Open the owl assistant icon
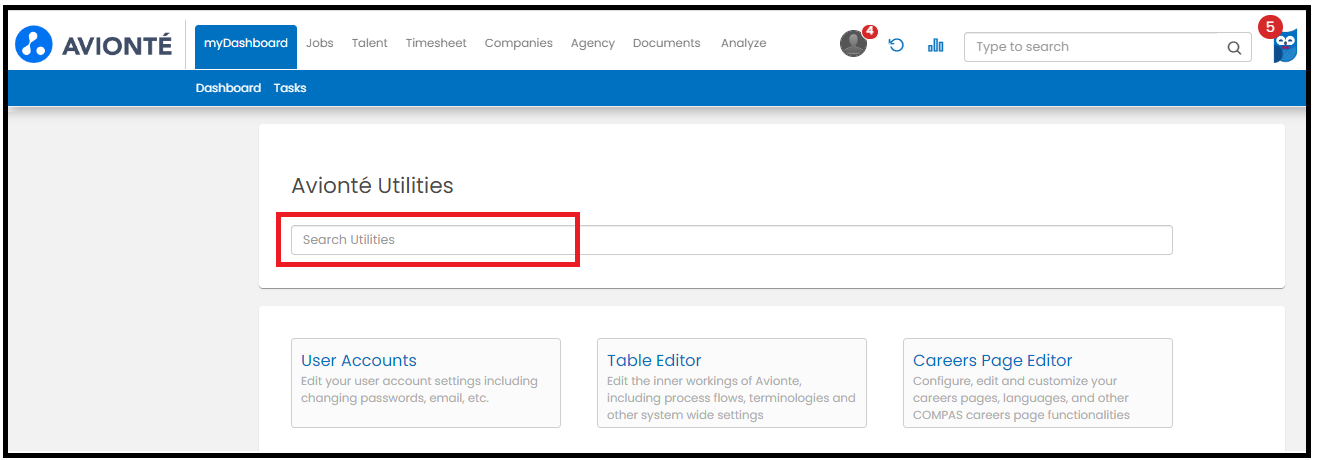This screenshot has width=1317, height=460. pyautogui.click(x=1285, y=46)
